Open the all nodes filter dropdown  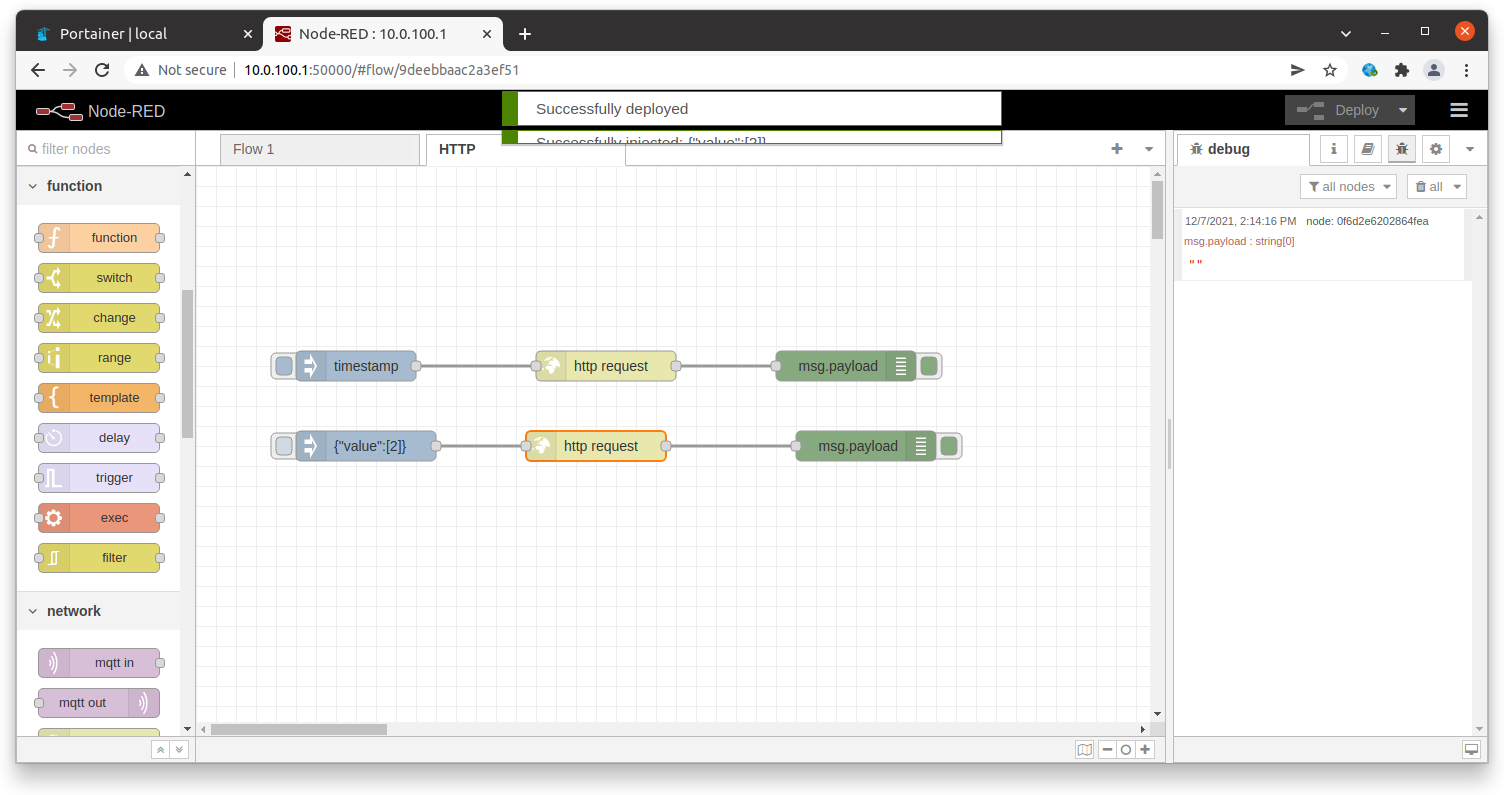click(x=1347, y=186)
